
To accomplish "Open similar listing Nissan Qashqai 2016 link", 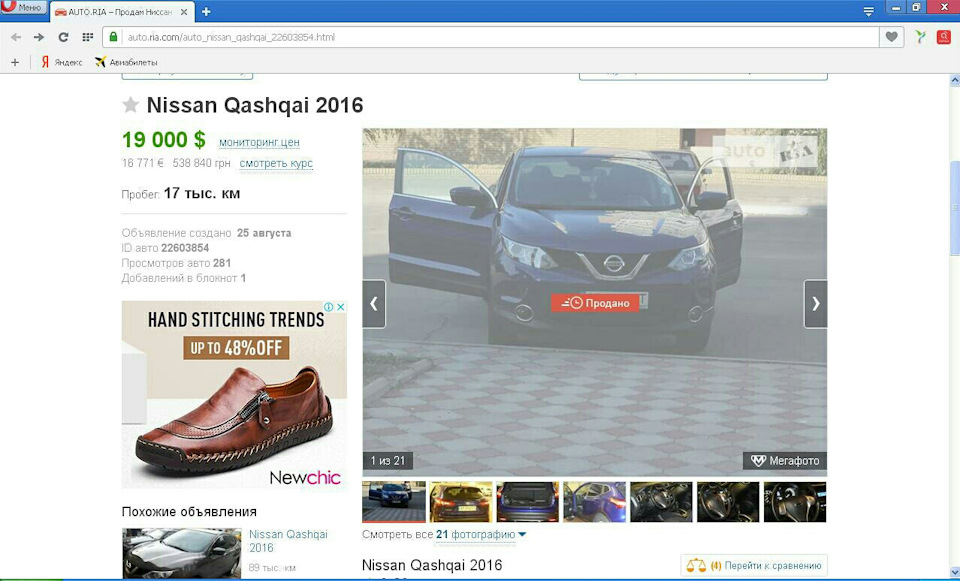I will (x=288, y=541).
